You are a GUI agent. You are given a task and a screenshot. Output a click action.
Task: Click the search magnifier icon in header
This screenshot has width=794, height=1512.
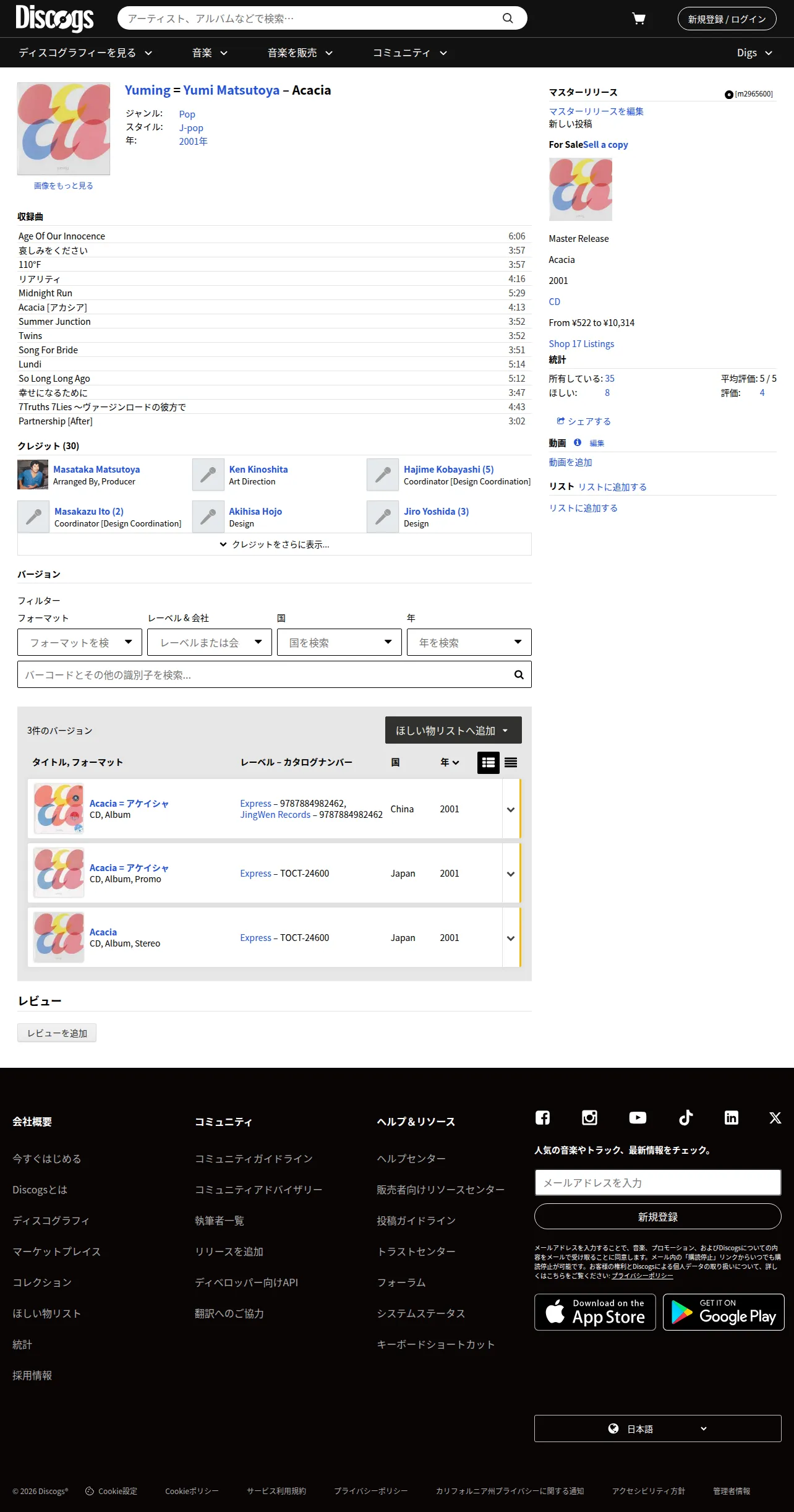[508, 19]
